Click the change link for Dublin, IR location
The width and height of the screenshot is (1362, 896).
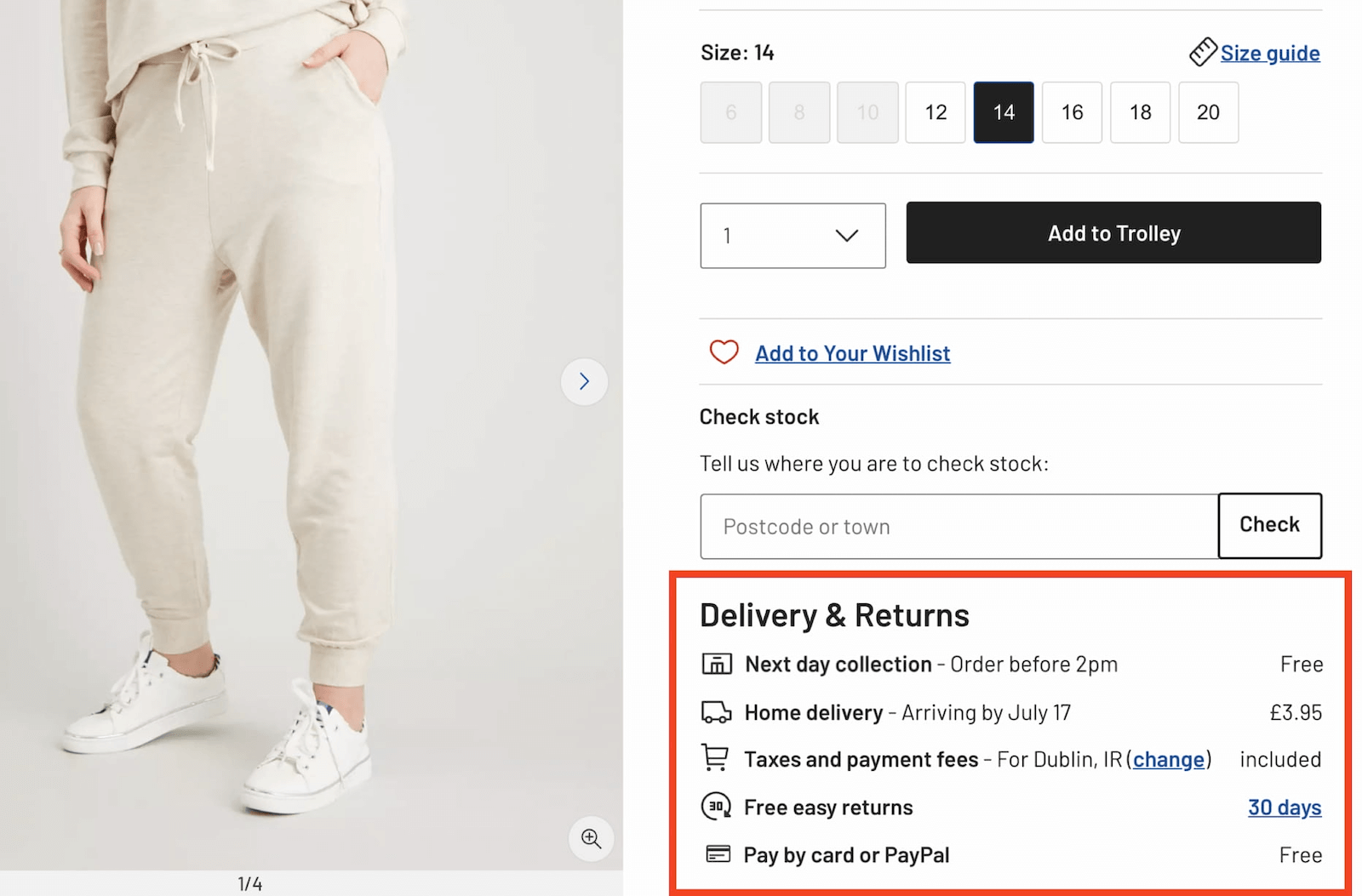pos(1168,759)
